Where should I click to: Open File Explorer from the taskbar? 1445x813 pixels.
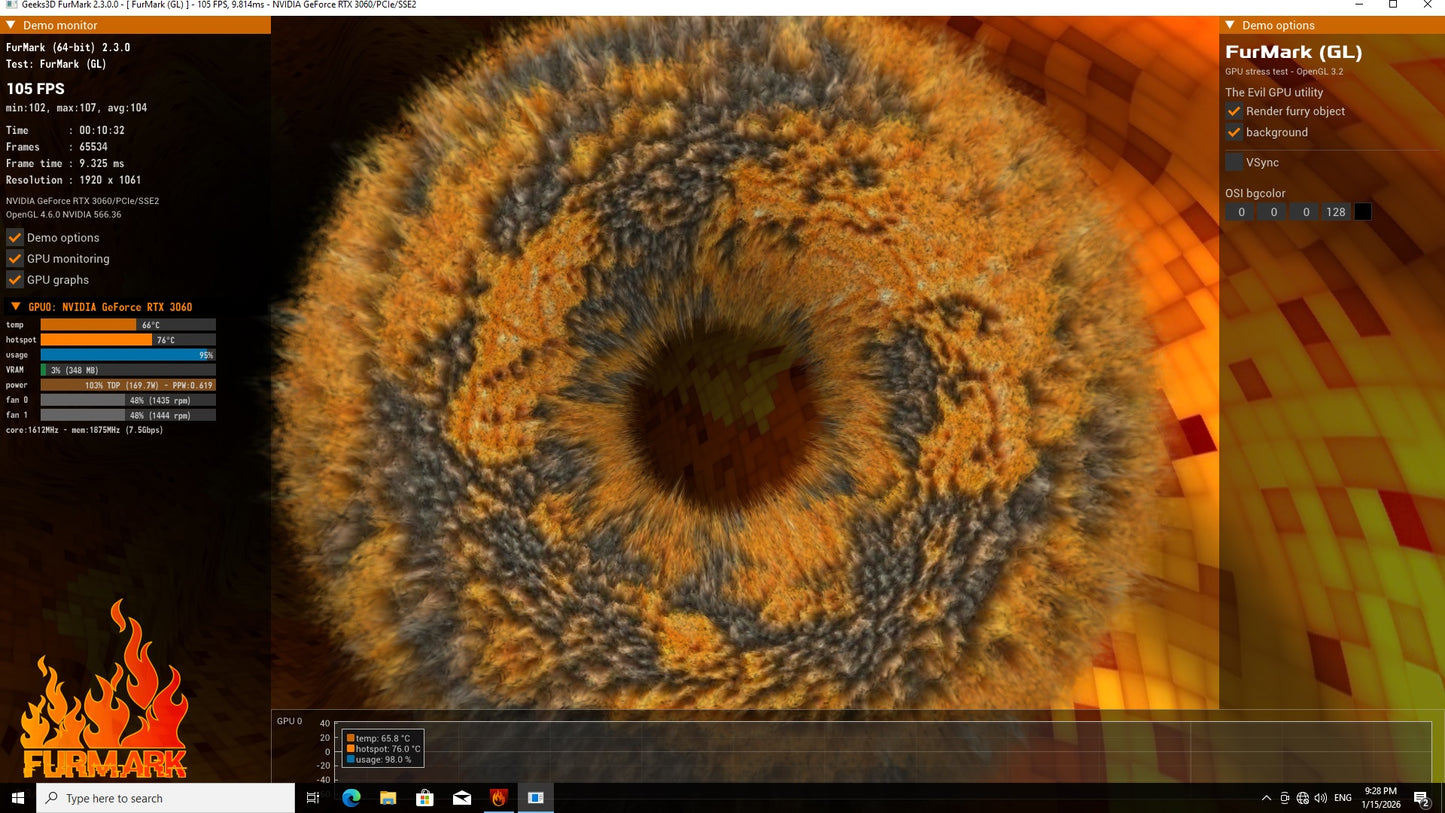pos(388,798)
